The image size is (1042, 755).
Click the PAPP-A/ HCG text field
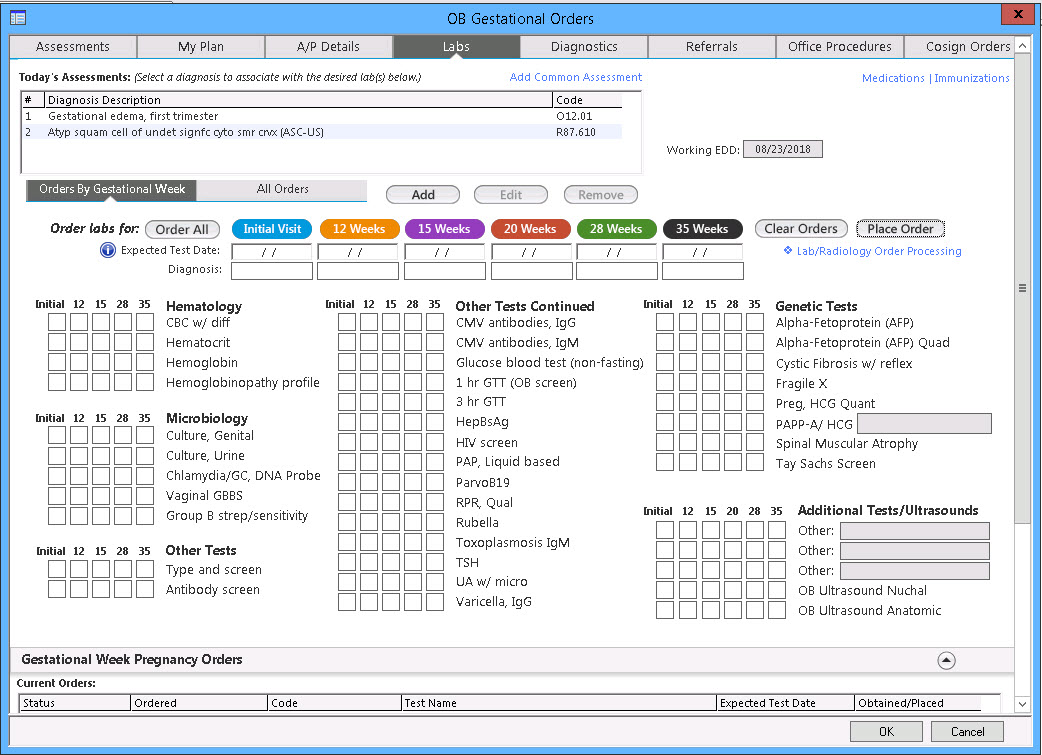click(924, 423)
